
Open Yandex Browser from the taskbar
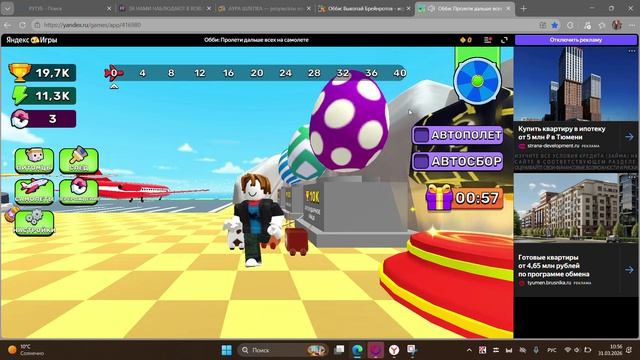[x=394, y=350]
